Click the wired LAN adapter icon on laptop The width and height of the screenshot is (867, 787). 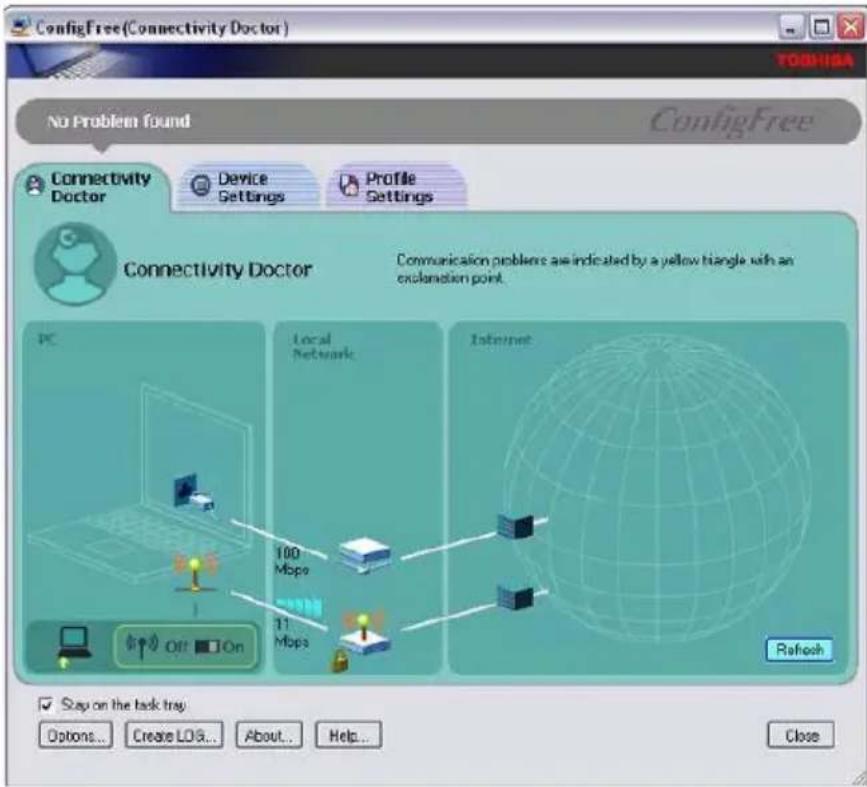tap(193, 492)
